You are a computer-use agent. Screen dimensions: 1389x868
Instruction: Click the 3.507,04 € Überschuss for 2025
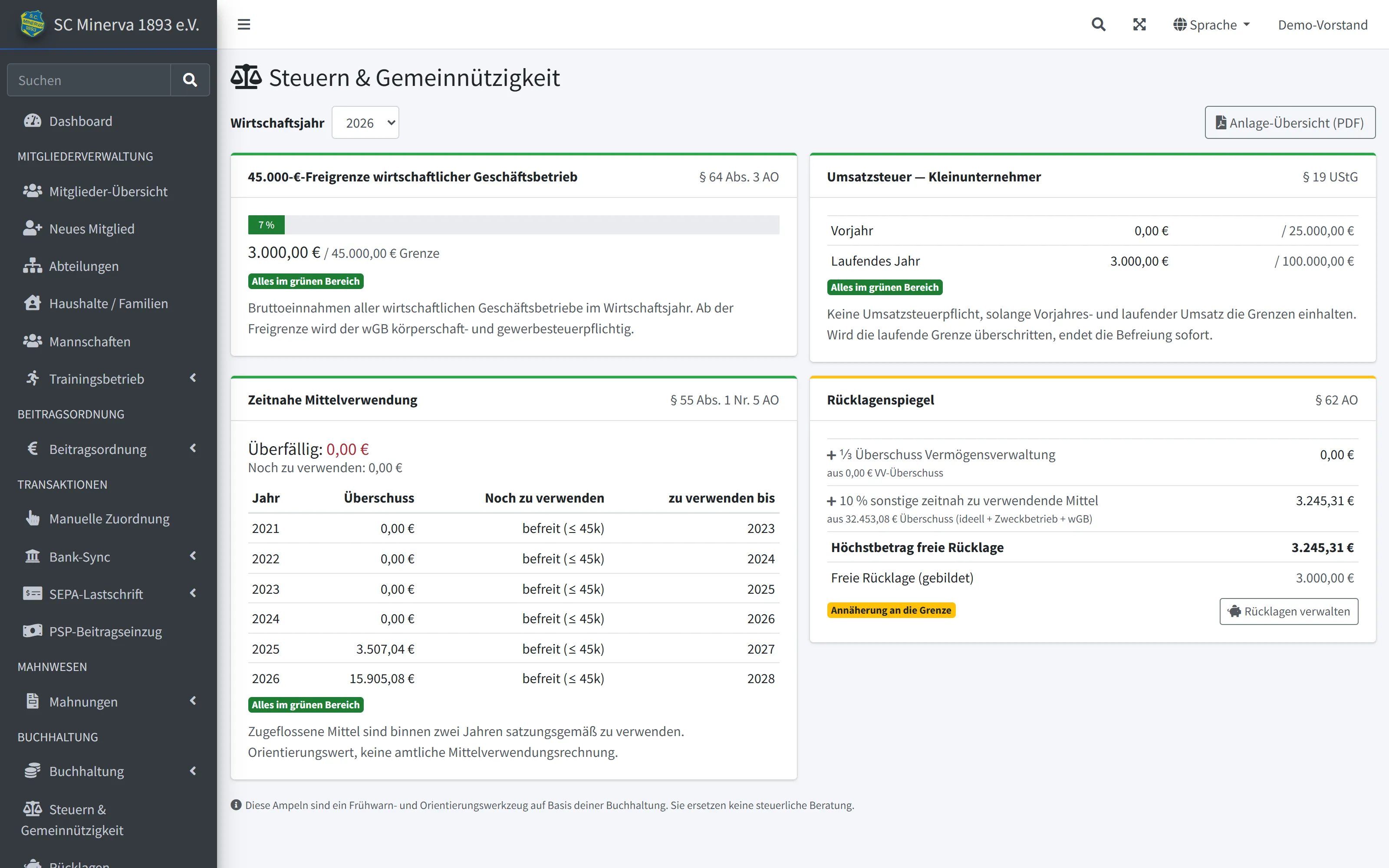click(385, 649)
